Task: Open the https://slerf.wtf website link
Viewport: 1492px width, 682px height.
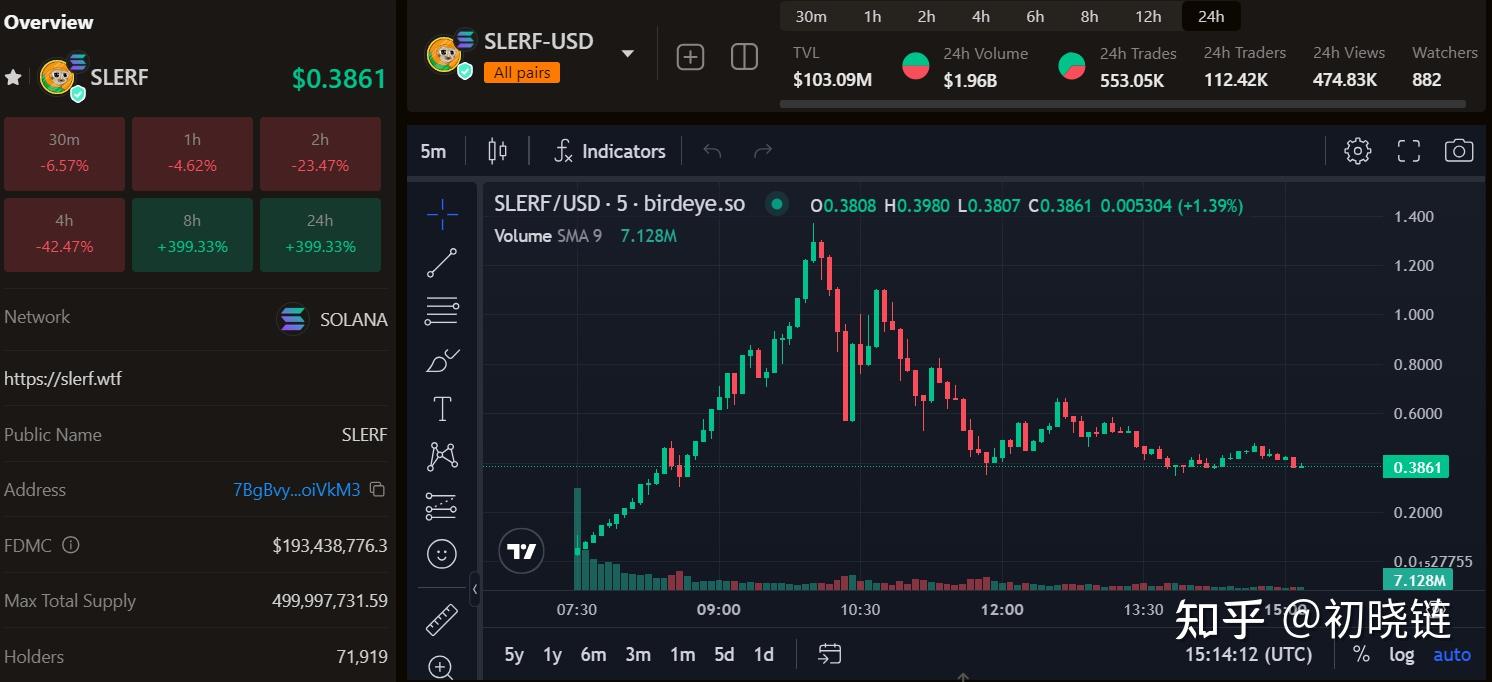Action: (63, 379)
